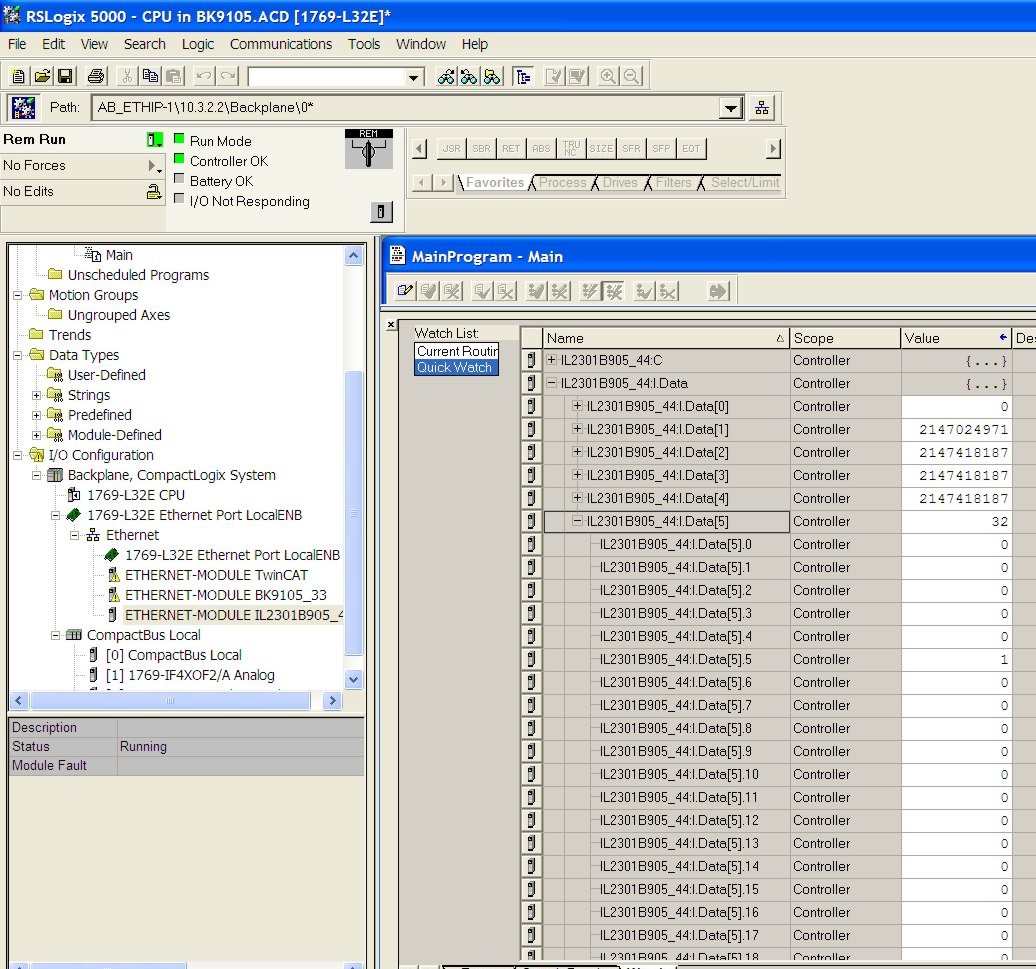Open the Path dropdown arrow
Viewport: 1036px width, 969px height.
tap(731, 108)
